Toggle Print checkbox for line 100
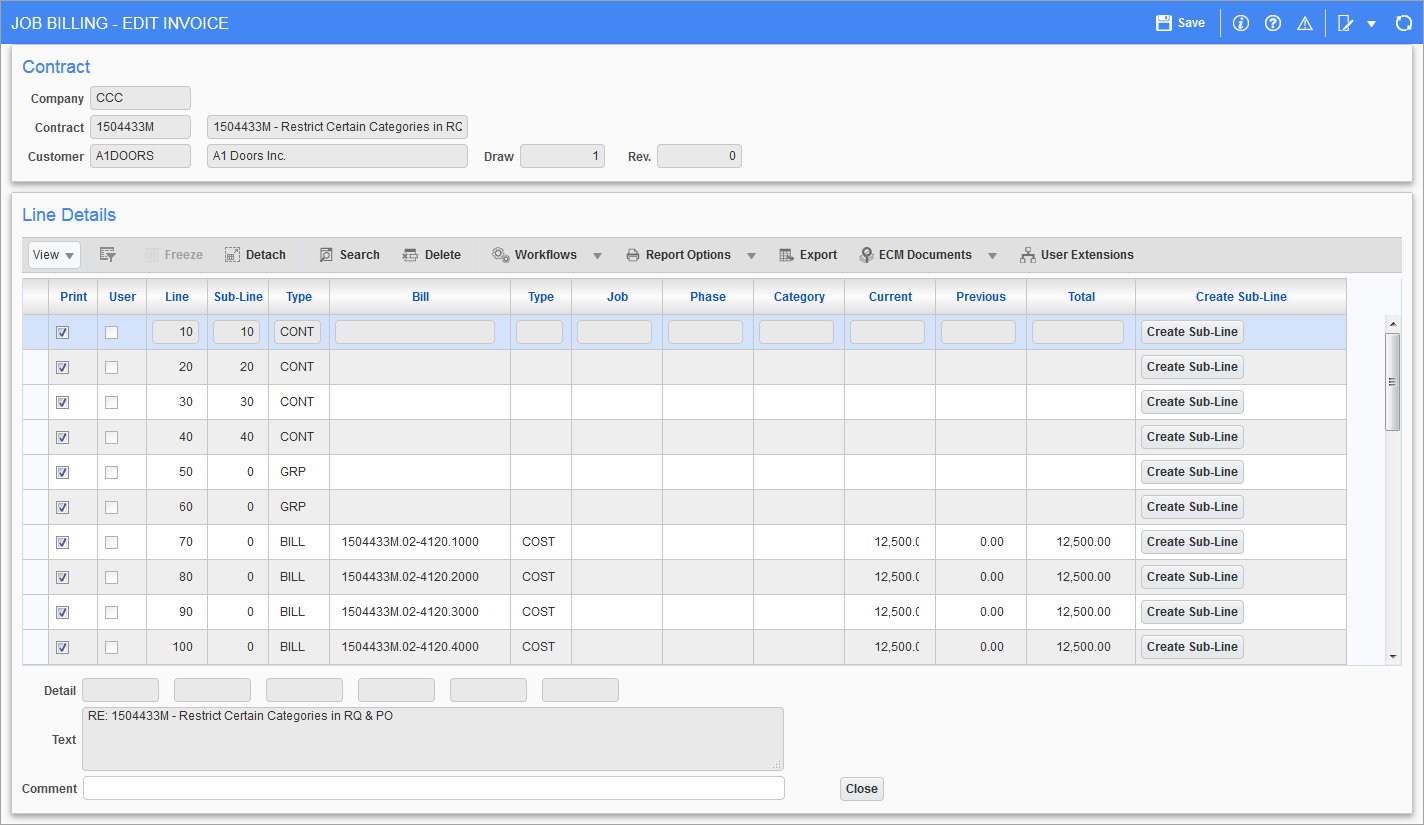Image resolution: width=1424 pixels, height=825 pixels. pos(63,647)
